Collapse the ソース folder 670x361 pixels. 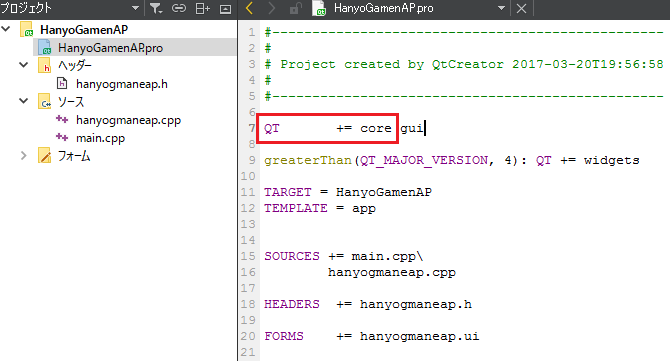click(24, 101)
